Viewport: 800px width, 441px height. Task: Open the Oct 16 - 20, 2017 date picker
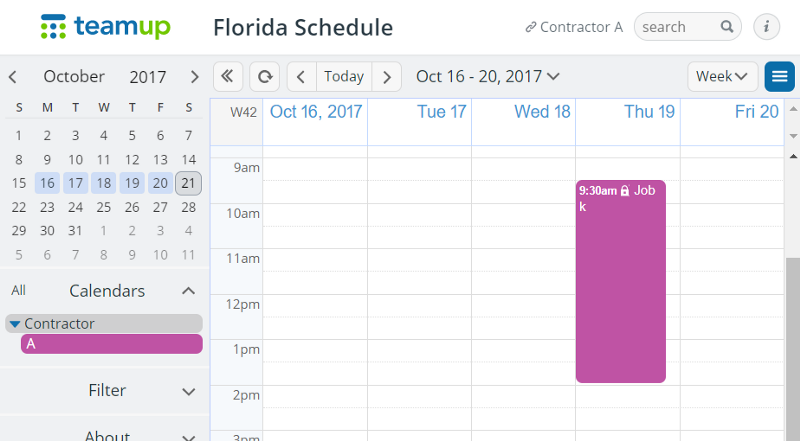tap(487, 77)
